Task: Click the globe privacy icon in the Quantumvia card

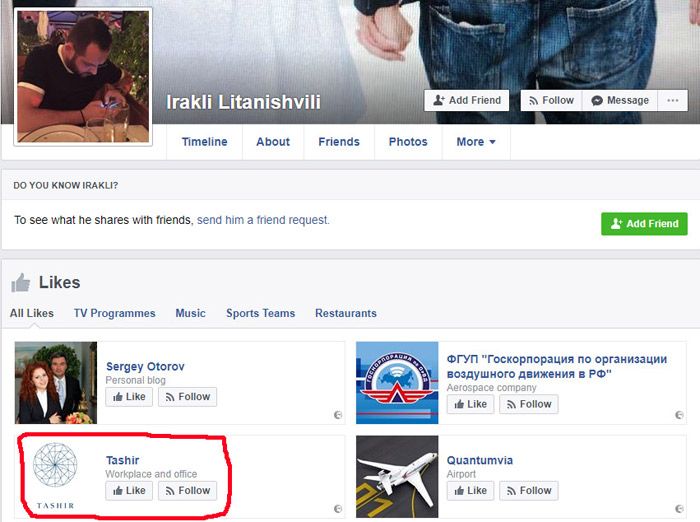Action: click(679, 509)
